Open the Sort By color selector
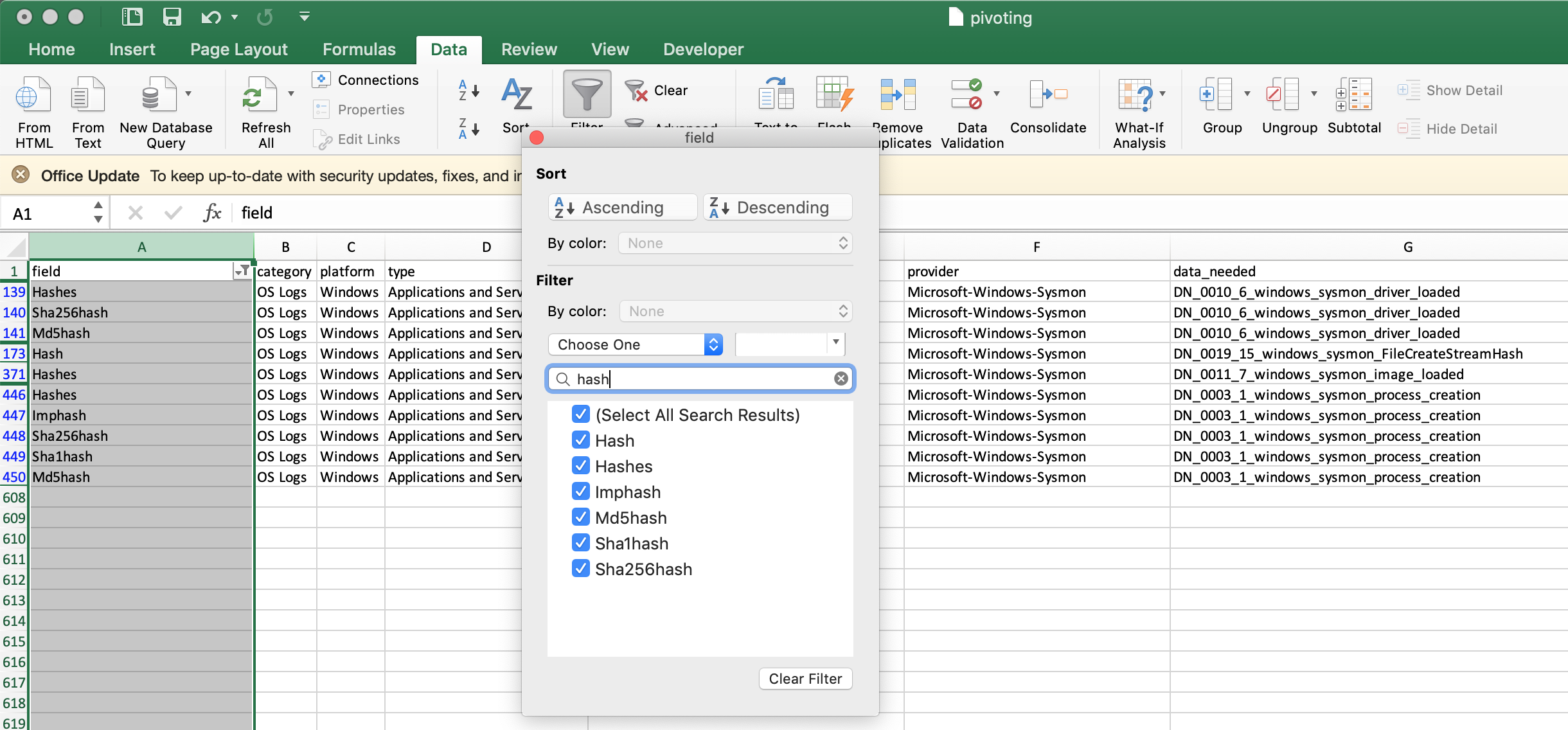This screenshot has width=1568, height=730. pyautogui.click(x=735, y=243)
